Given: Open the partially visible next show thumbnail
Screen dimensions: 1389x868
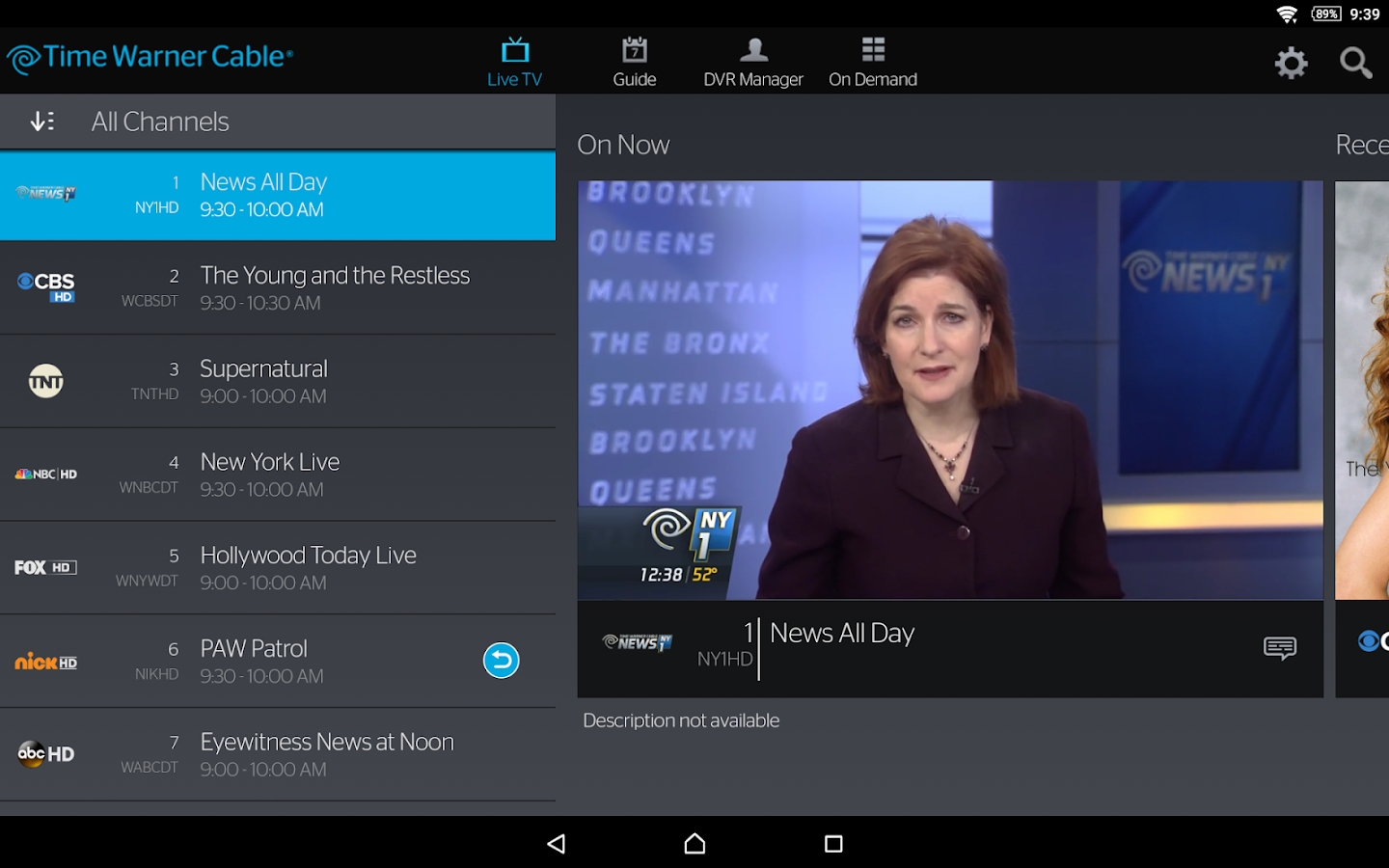Looking at the screenshot, I should [1362, 390].
